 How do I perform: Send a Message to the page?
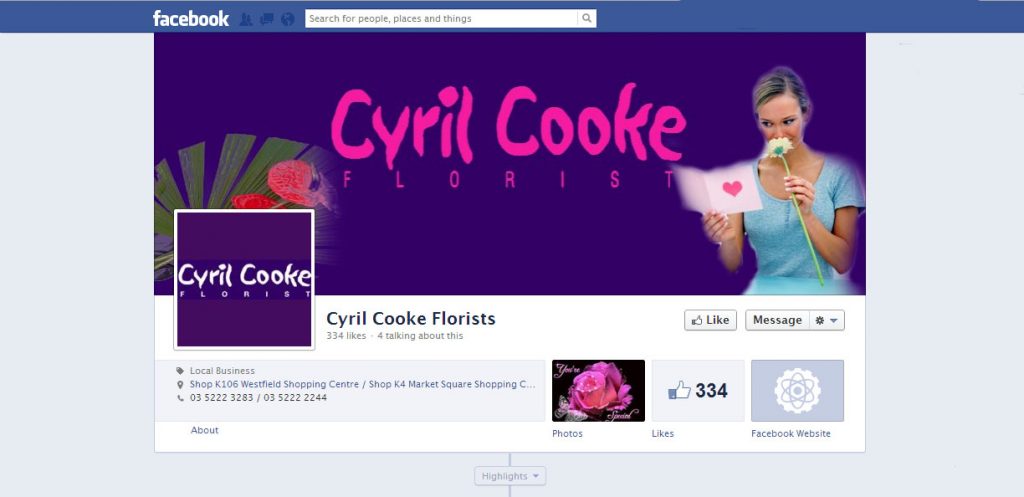click(x=777, y=320)
